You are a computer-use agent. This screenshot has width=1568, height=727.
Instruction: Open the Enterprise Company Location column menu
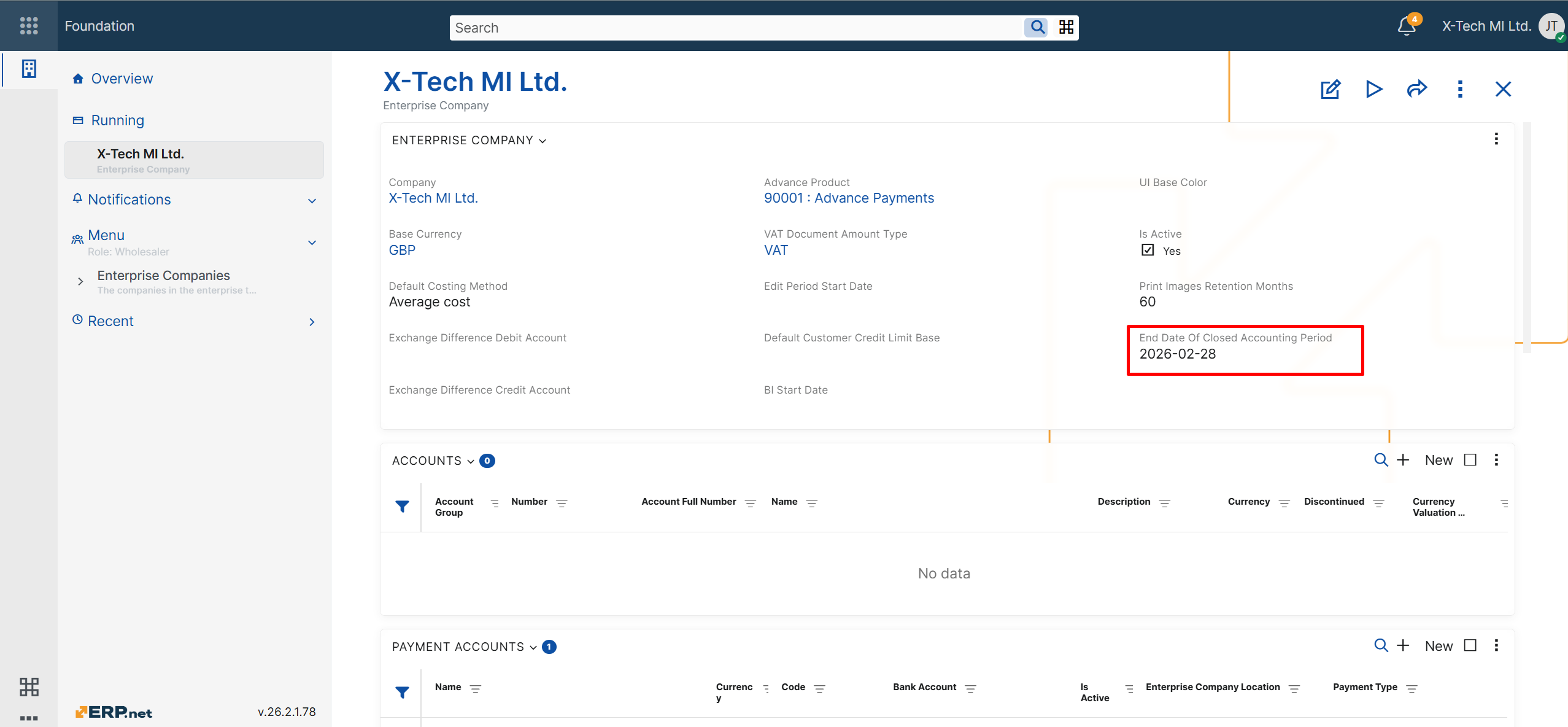[1294, 688]
